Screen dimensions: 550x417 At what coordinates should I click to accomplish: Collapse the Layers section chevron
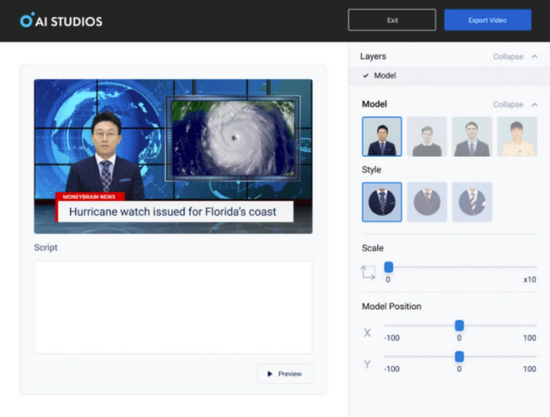534,56
